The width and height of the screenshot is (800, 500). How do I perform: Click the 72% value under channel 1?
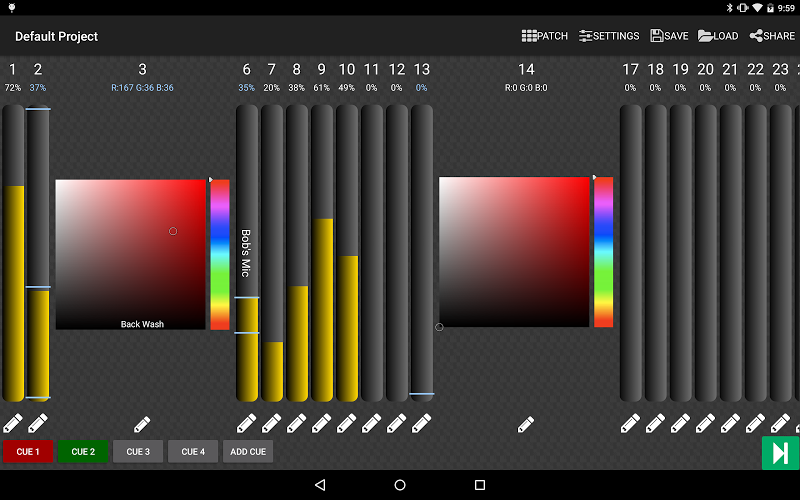tap(13, 88)
